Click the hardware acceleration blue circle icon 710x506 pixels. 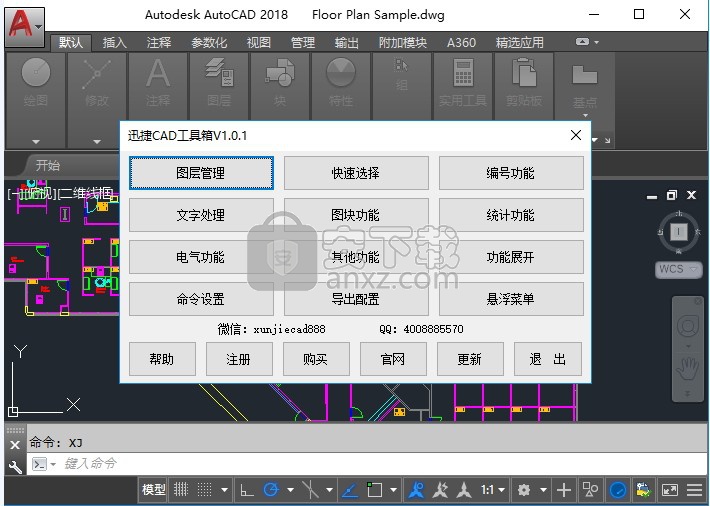tap(618, 490)
